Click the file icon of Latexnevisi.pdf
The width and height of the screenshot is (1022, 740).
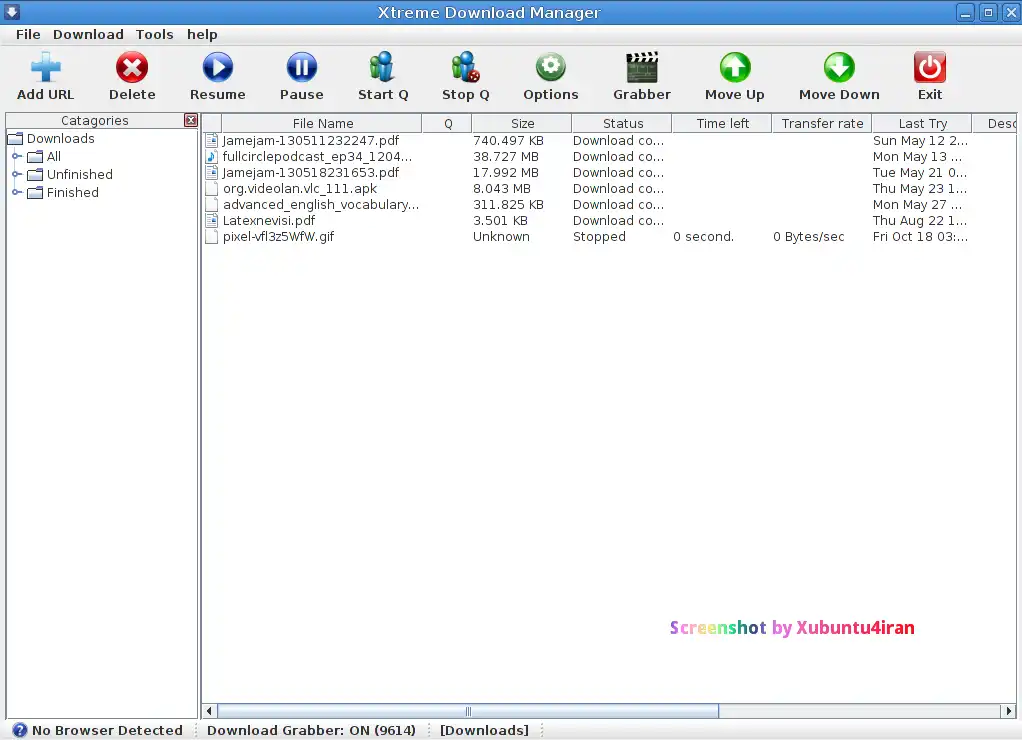(x=211, y=220)
